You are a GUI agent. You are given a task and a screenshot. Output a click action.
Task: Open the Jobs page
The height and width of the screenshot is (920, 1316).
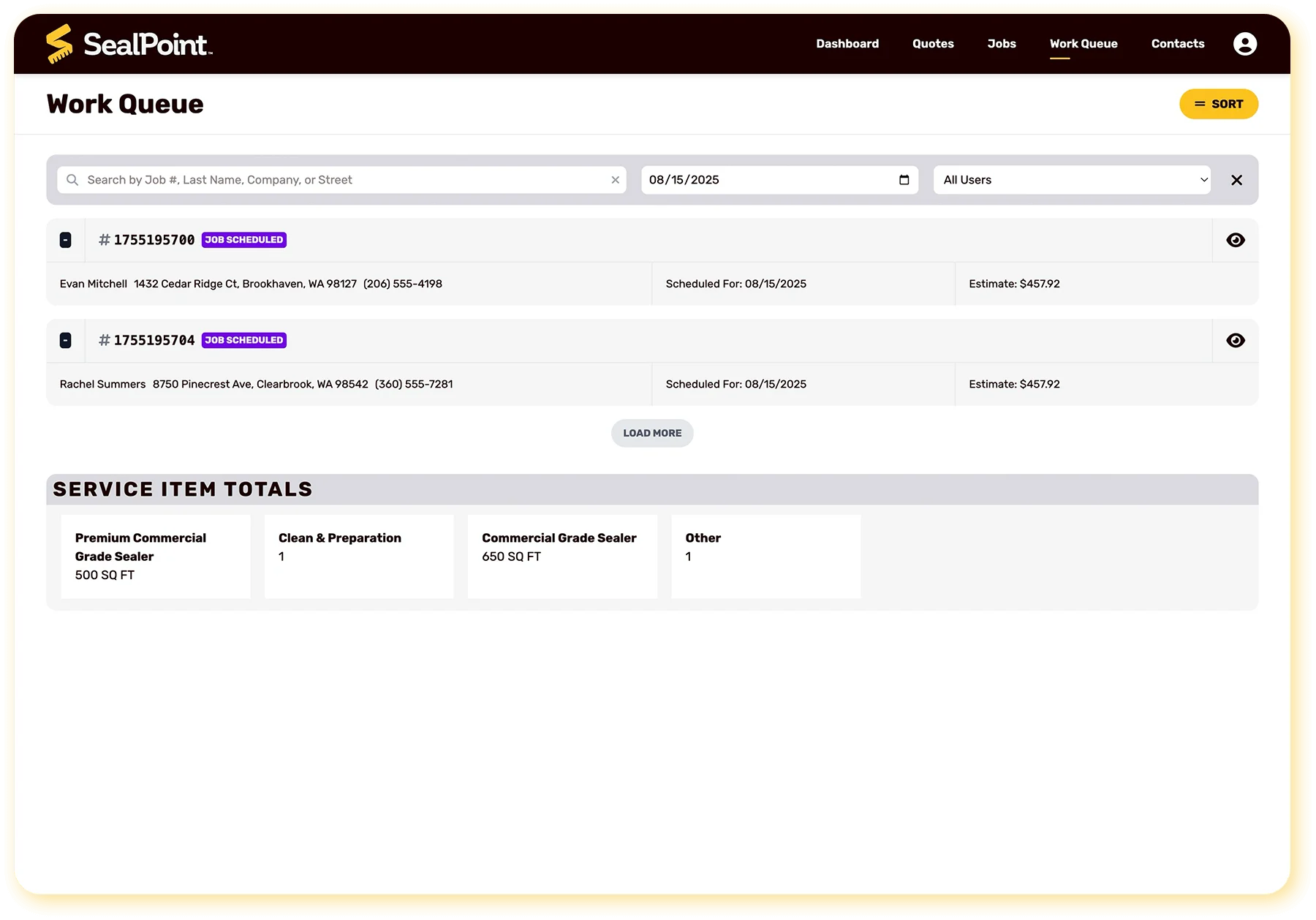click(1001, 43)
